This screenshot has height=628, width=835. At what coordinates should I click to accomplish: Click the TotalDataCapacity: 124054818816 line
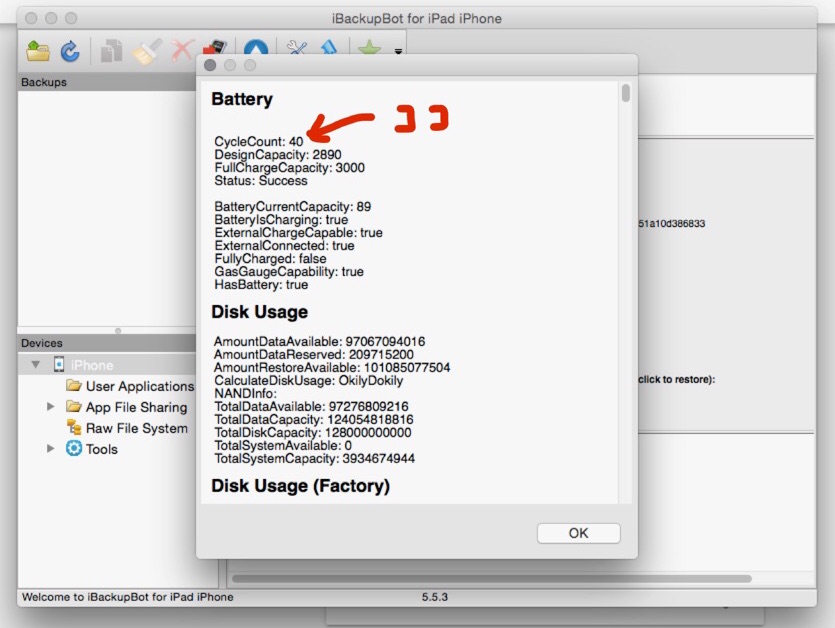coord(314,420)
